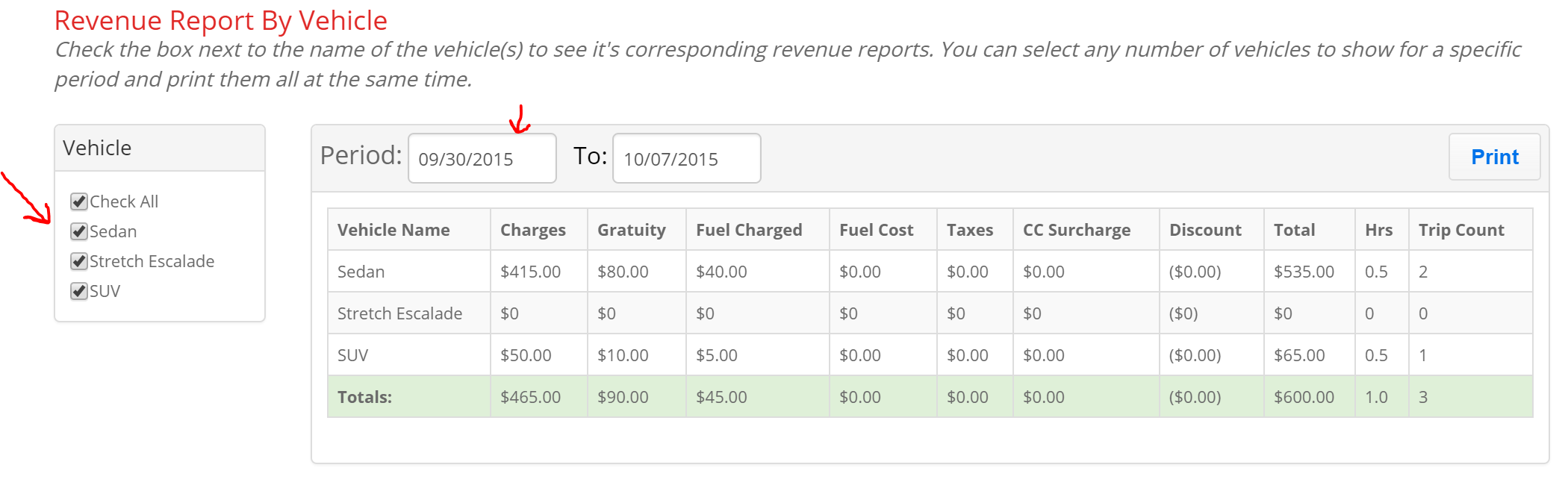
Task: Select the Fuel Charged column header
Action: [x=749, y=230]
